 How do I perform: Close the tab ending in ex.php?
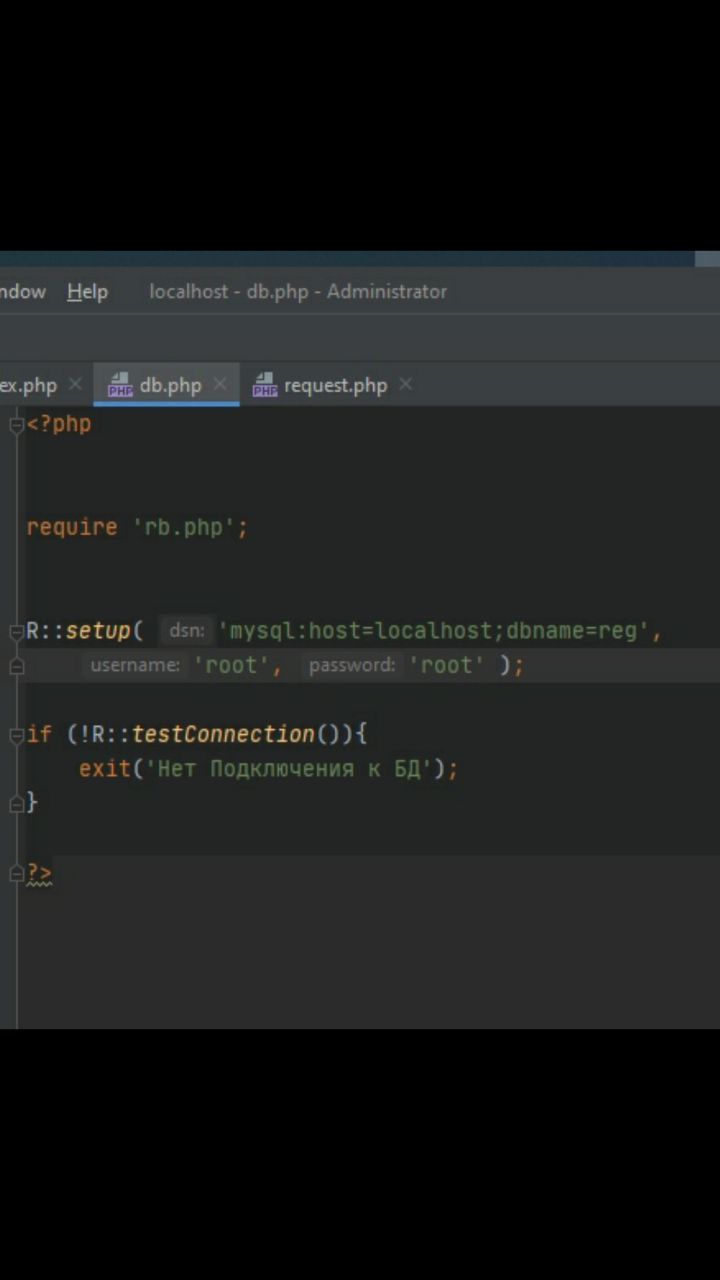[75, 384]
